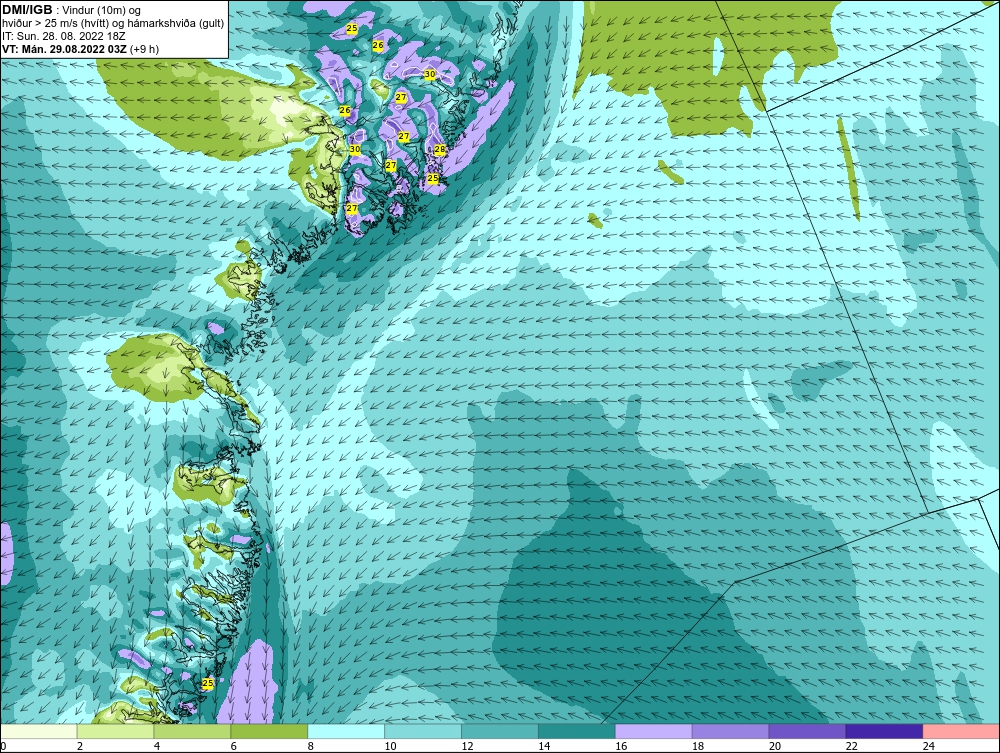The height and width of the screenshot is (753, 1000).
Task: Click legend scale value '0'
Action: tap(3, 746)
